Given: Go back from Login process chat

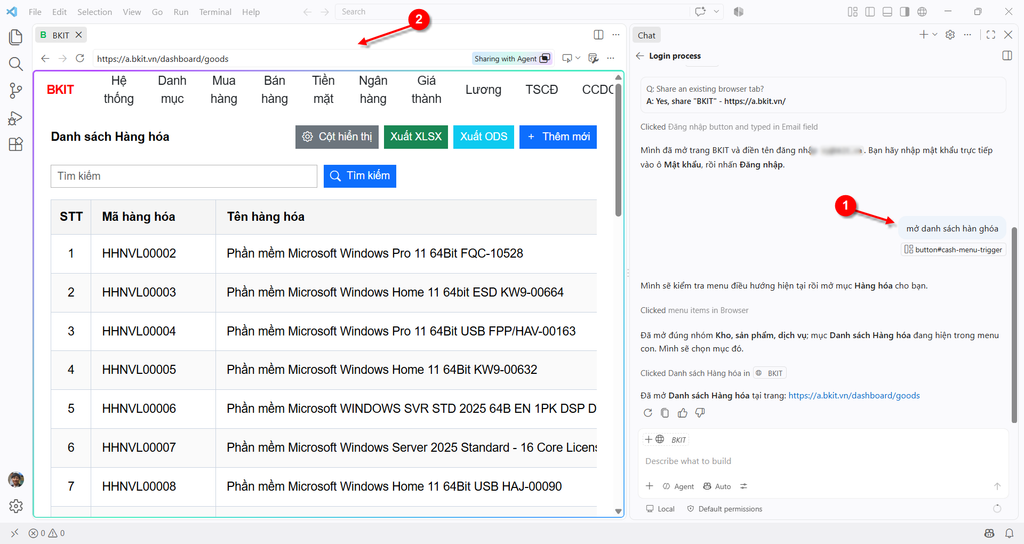Looking at the screenshot, I should coord(639,56).
